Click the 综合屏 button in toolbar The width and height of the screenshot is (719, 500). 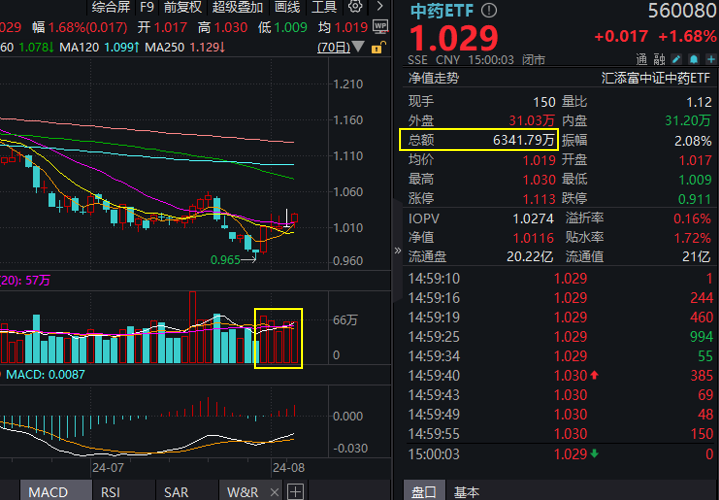(111, 7)
